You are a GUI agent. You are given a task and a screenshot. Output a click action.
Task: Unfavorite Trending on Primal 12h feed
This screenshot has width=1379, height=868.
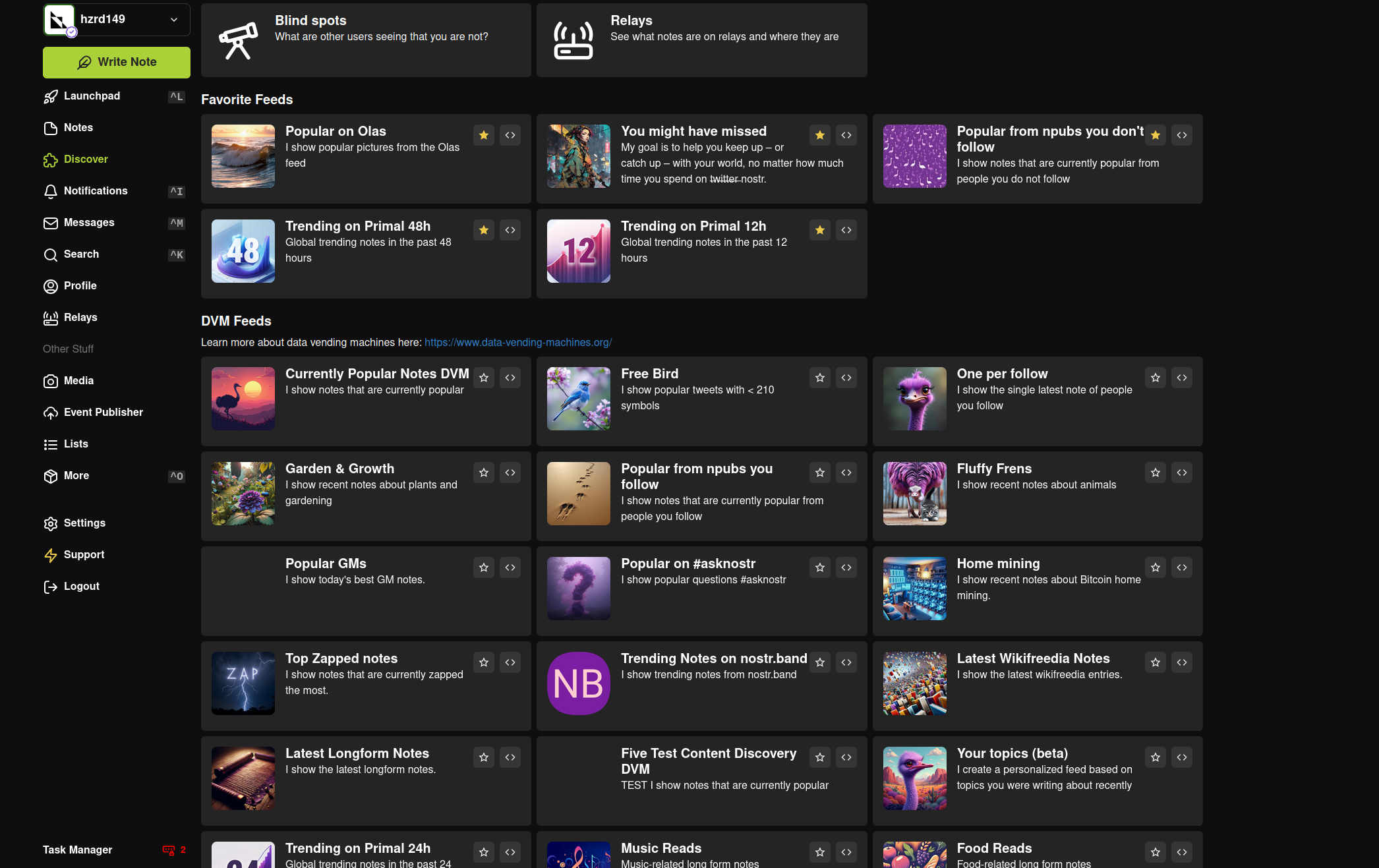[x=820, y=230]
